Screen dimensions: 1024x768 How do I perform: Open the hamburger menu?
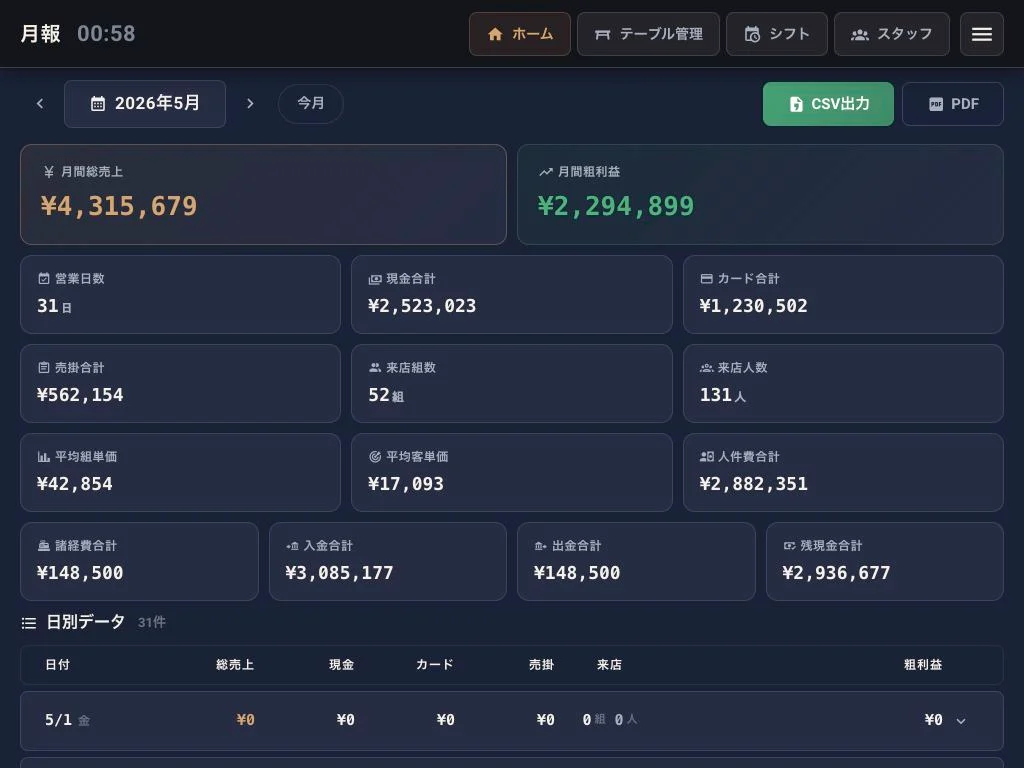pyautogui.click(x=981, y=34)
